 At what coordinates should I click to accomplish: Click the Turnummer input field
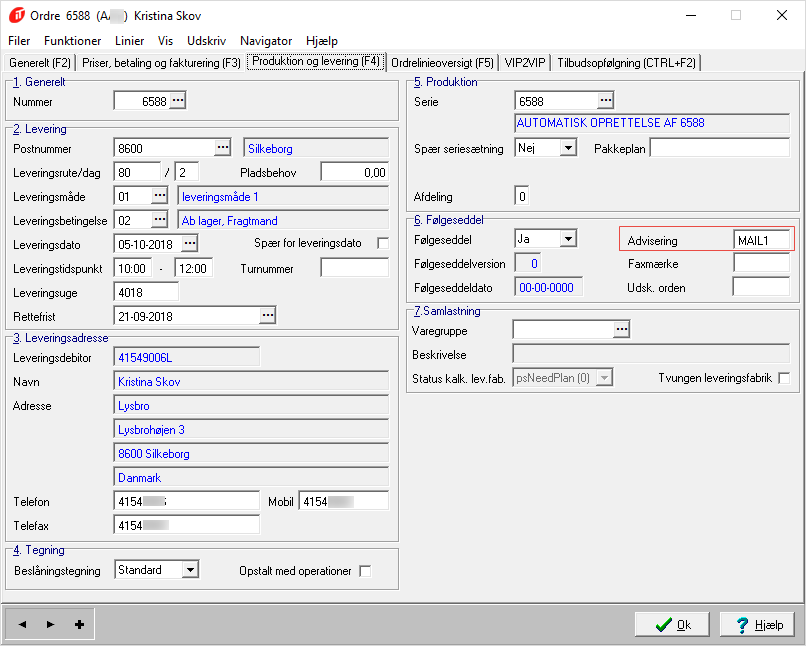(x=355, y=268)
